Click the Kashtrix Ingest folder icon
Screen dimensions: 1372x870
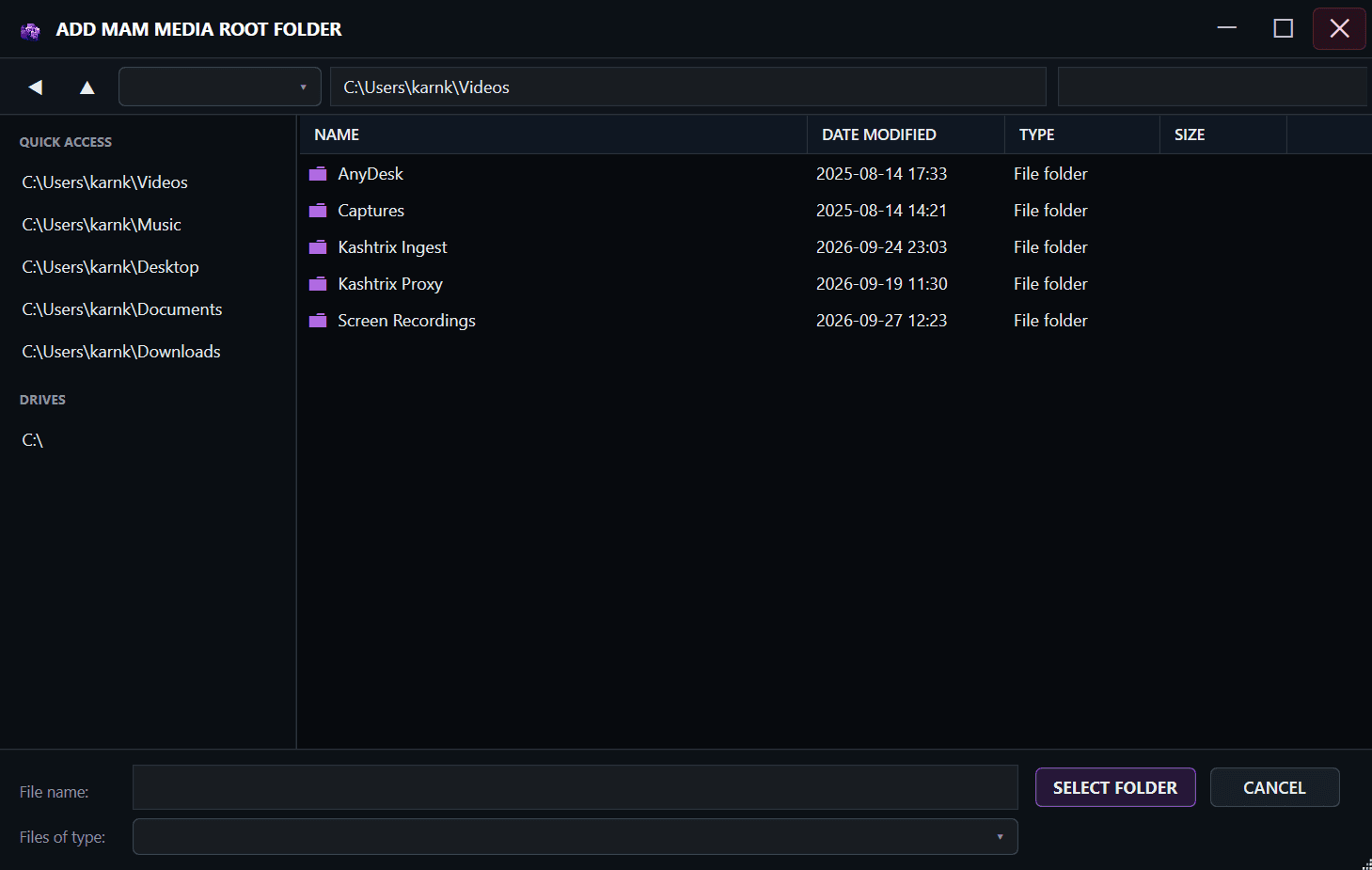(x=318, y=247)
